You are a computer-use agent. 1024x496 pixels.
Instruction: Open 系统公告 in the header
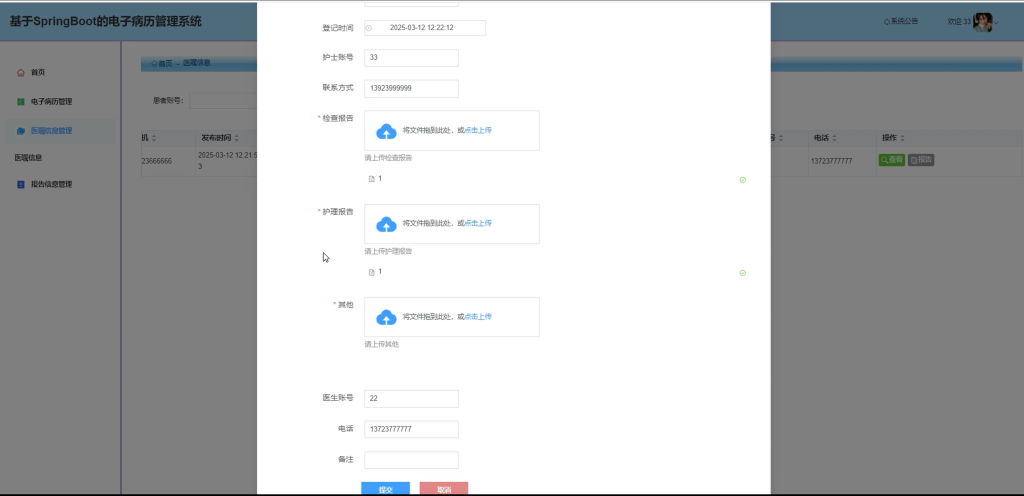[904, 22]
